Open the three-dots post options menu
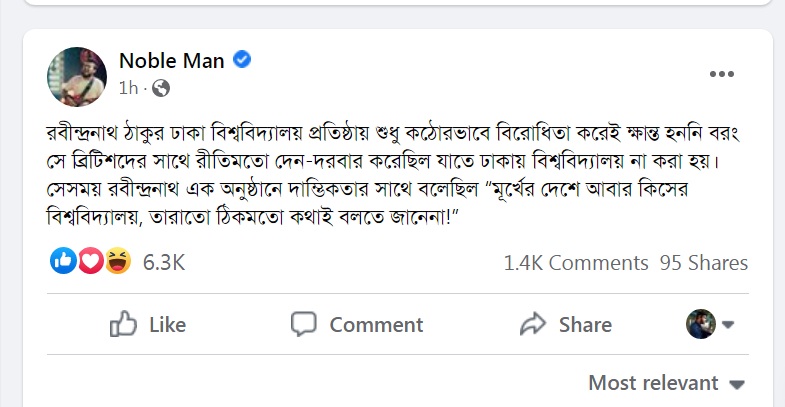The image size is (785, 407). [x=722, y=74]
